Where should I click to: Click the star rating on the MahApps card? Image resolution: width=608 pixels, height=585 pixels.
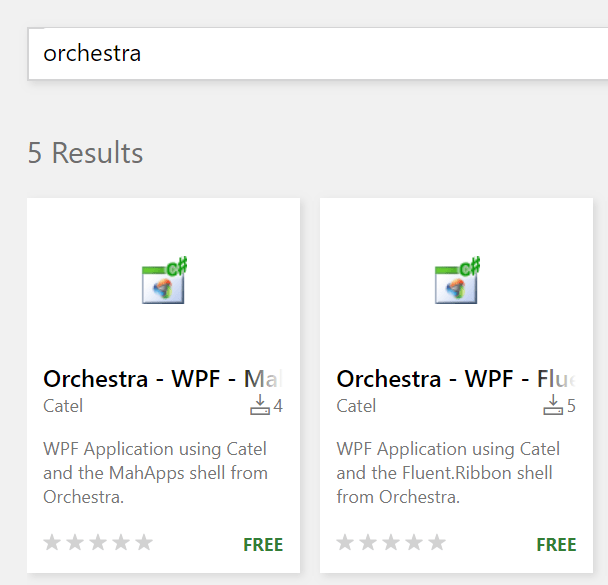click(98, 542)
